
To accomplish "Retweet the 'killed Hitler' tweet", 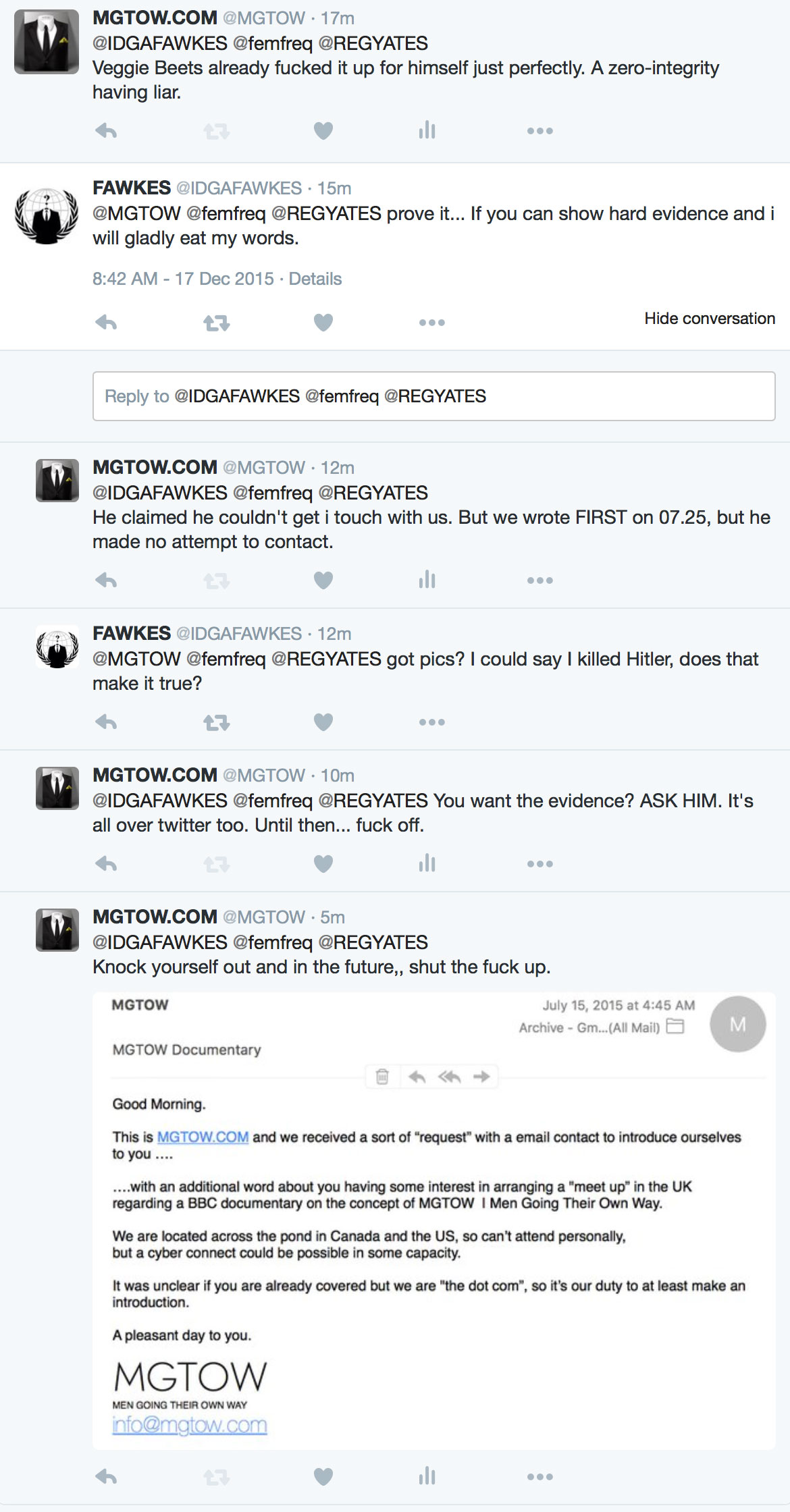I will (x=216, y=723).
